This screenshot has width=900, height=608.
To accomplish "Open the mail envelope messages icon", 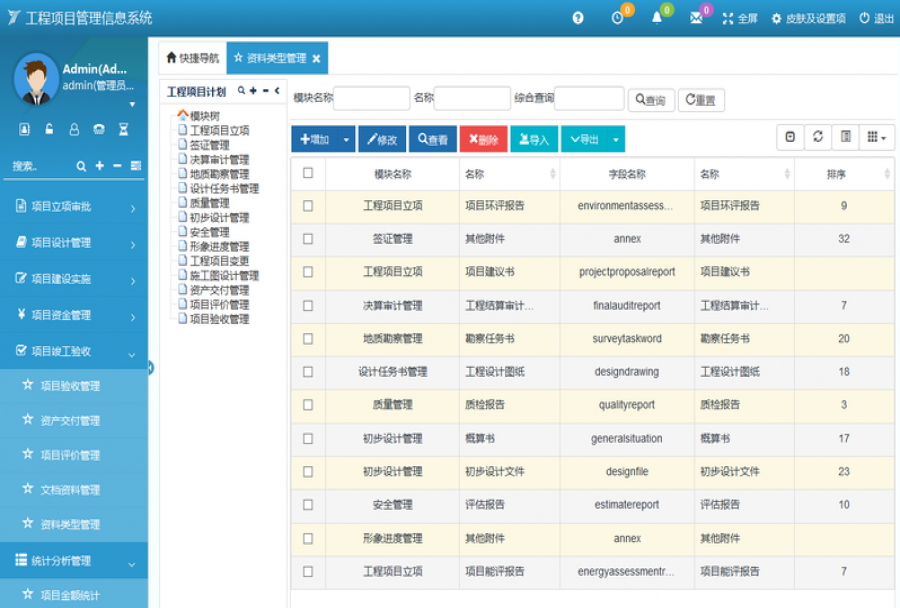I will pos(696,18).
